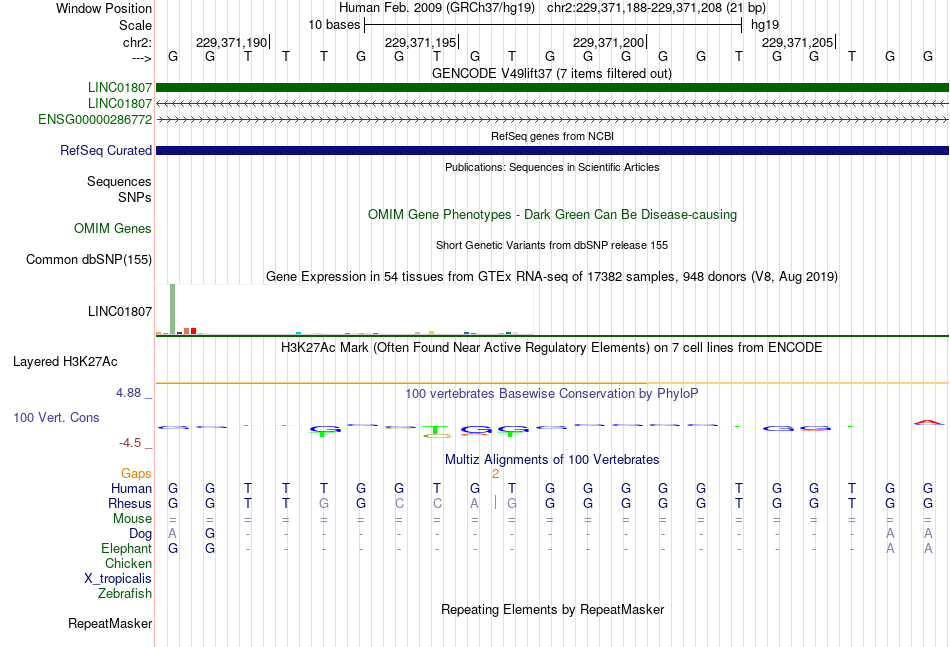Click the RefSeq Curated track label
The width and height of the screenshot is (950, 647).
106,150
